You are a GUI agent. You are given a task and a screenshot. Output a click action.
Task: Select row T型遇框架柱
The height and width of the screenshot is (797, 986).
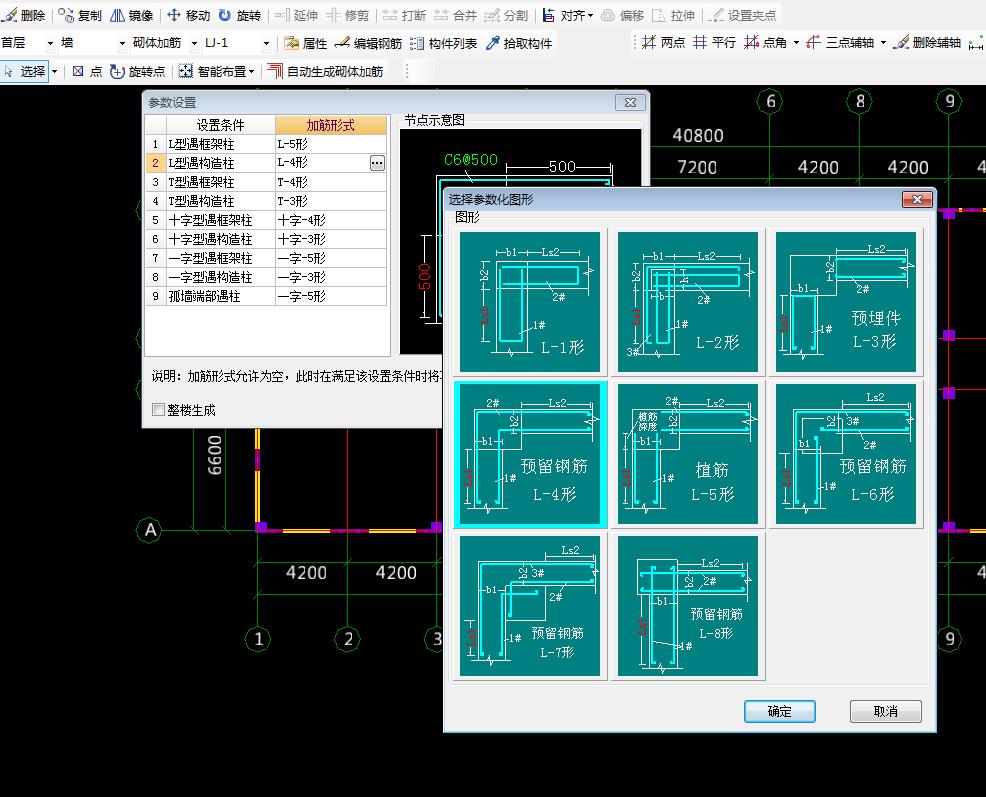pos(266,182)
